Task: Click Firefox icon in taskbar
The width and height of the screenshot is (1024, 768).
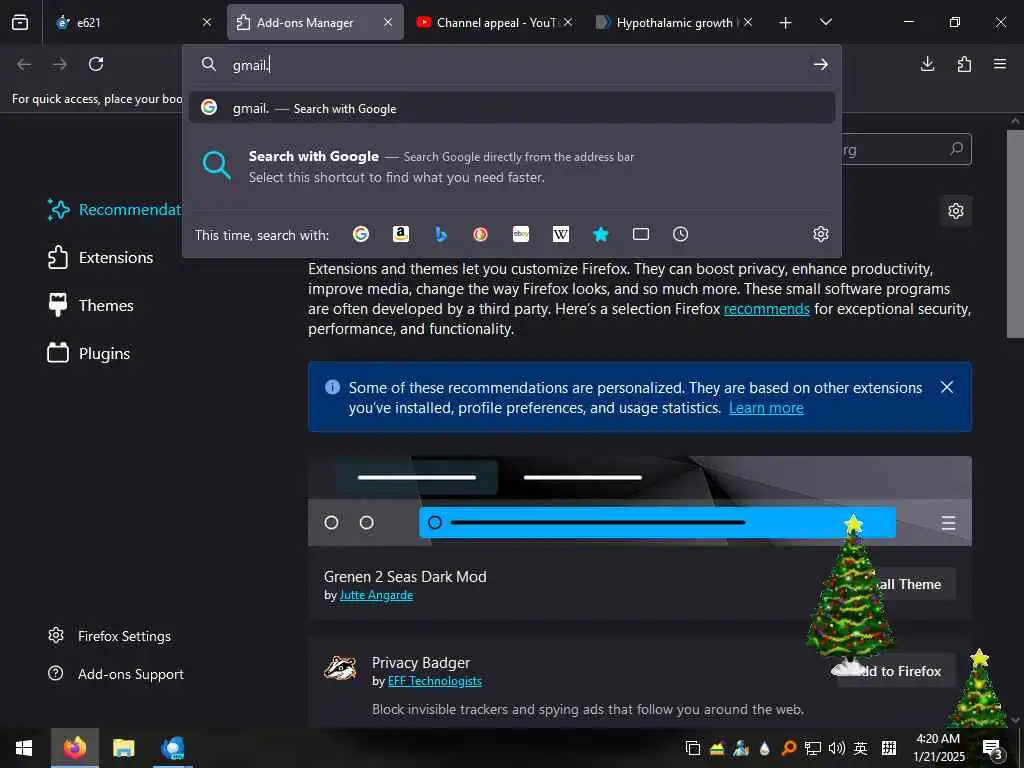Action: (74, 748)
